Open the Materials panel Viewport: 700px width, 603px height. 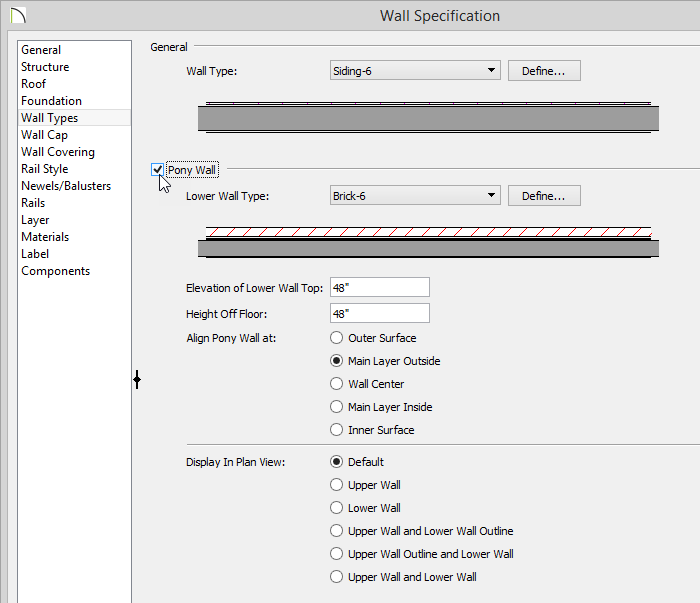tap(74, 237)
